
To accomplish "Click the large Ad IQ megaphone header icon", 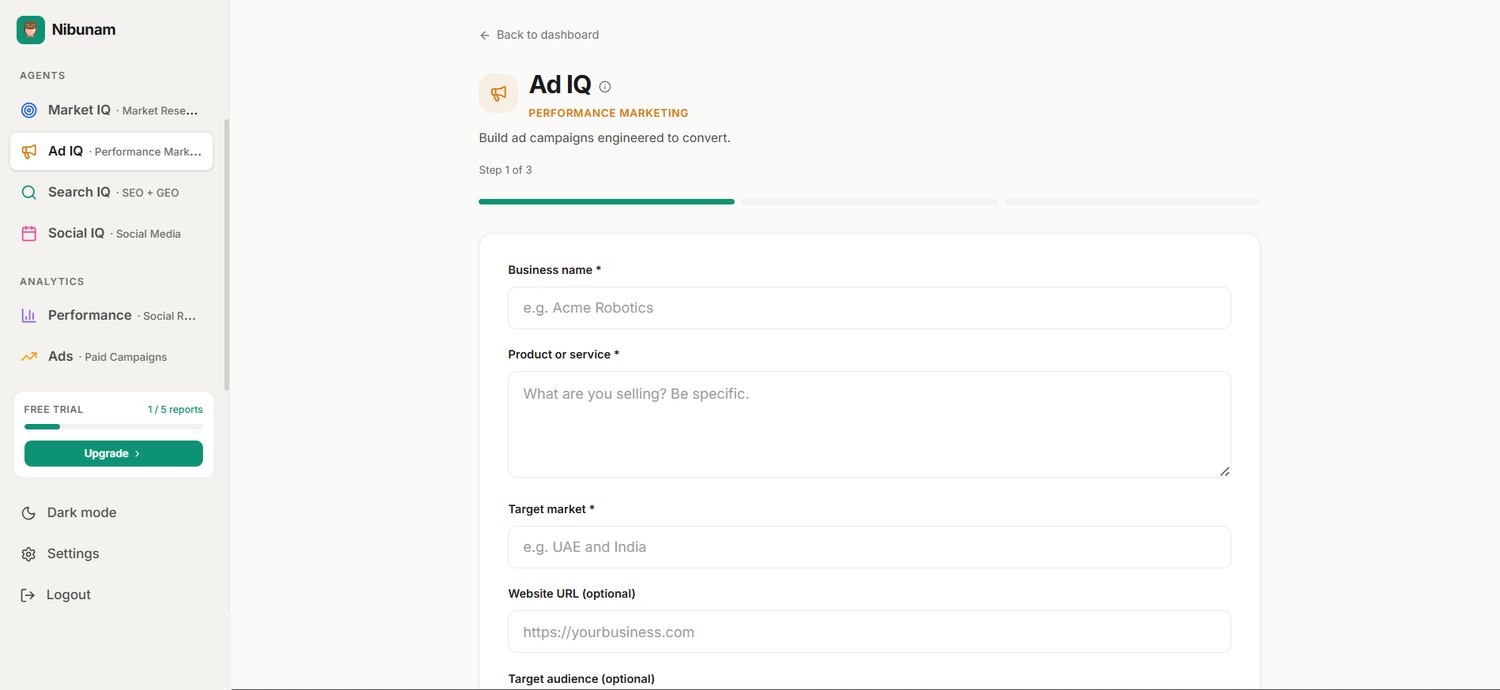I will point(498,93).
